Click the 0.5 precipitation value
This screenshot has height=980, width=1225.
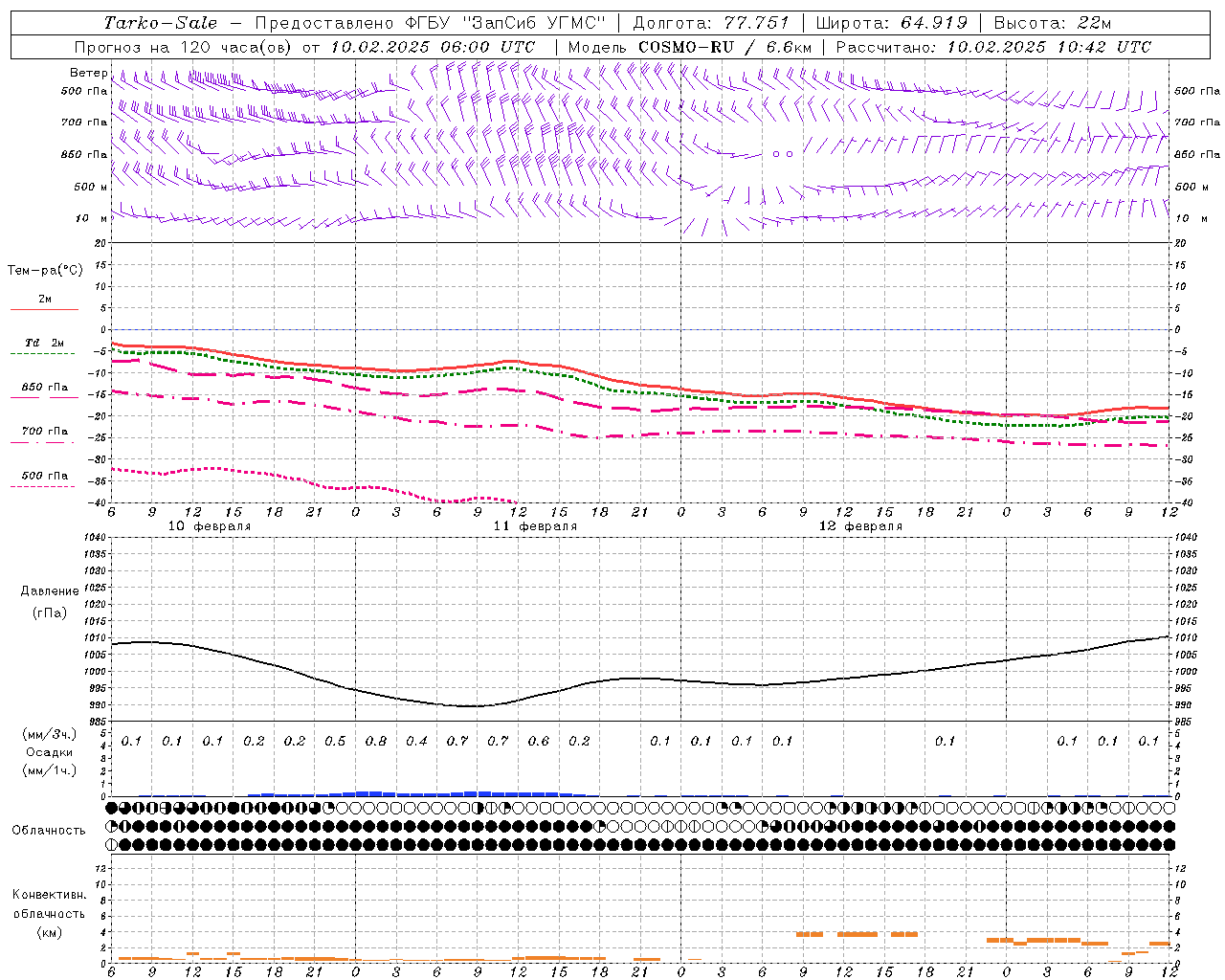coord(335,742)
